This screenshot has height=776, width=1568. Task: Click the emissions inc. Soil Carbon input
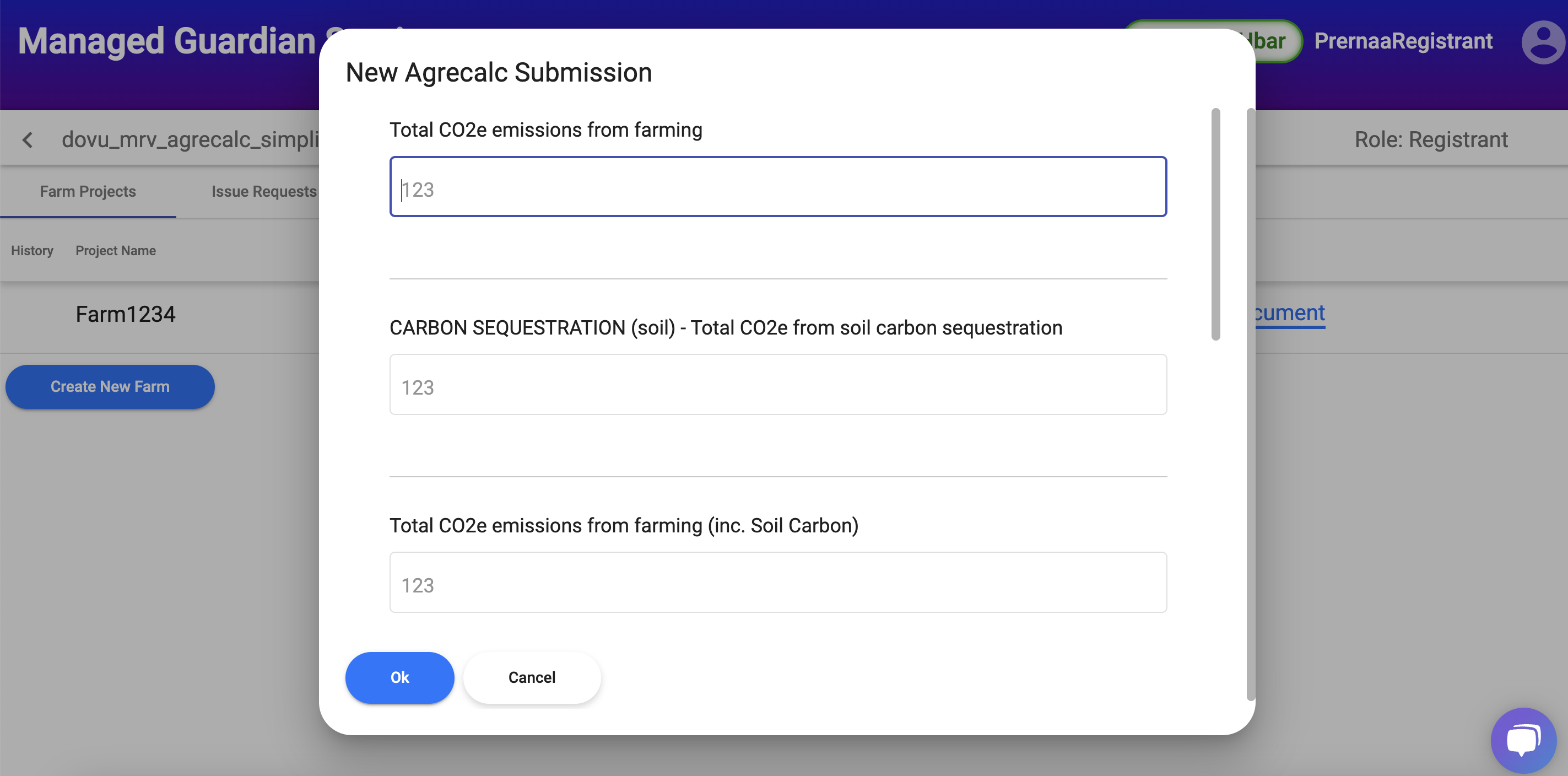[777, 583]
